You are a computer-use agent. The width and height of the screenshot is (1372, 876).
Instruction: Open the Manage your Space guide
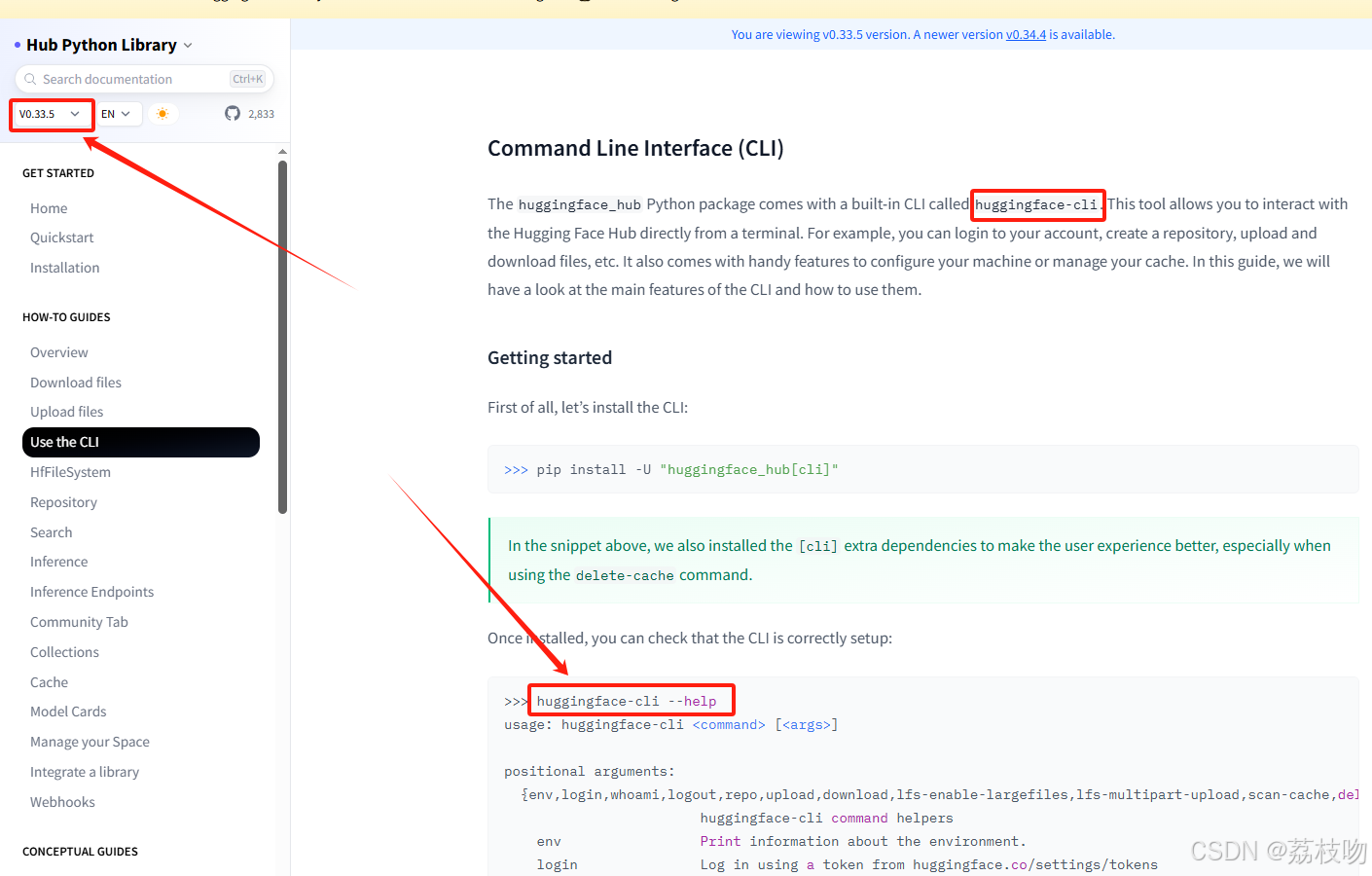pyautogui.click(x=90, y=742)
